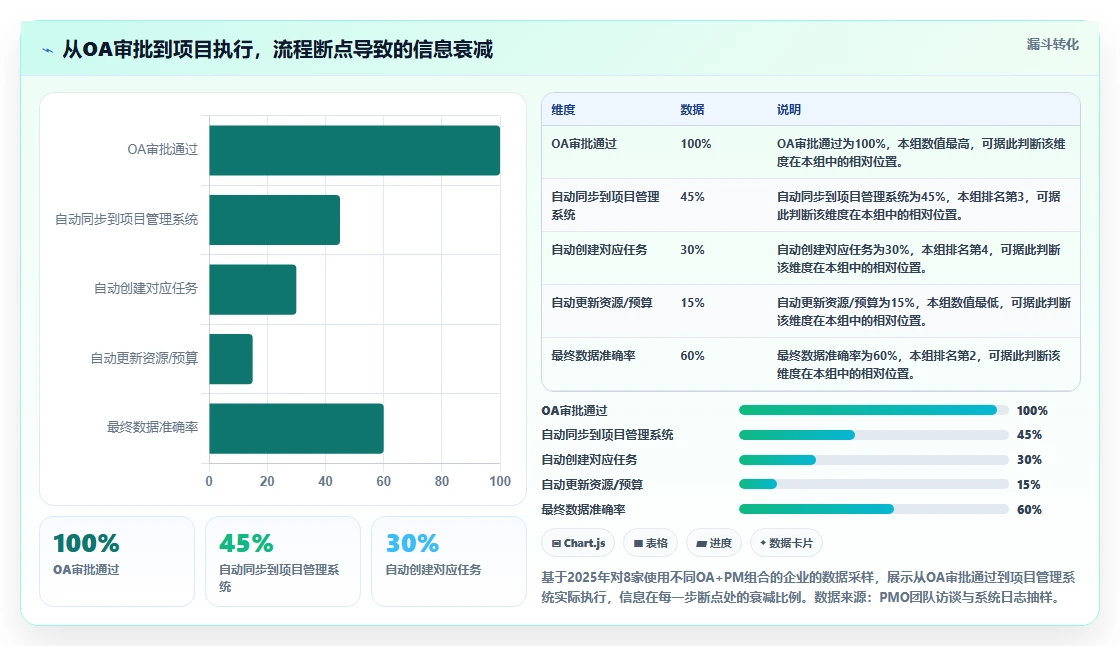
Task: Click the 自动创建对应任务 bar in the chart
Action: click(x=253, y=289)
